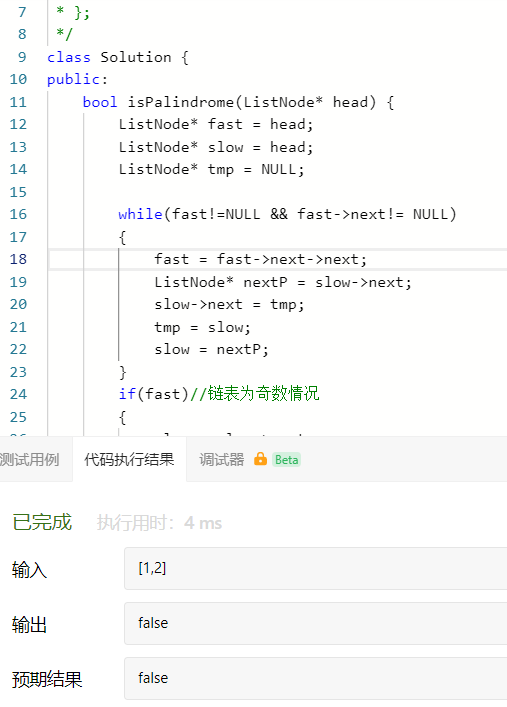
Task: Click the 执行用时: 4 ms text
Action: pyautogui.click(x=159, y=523)
